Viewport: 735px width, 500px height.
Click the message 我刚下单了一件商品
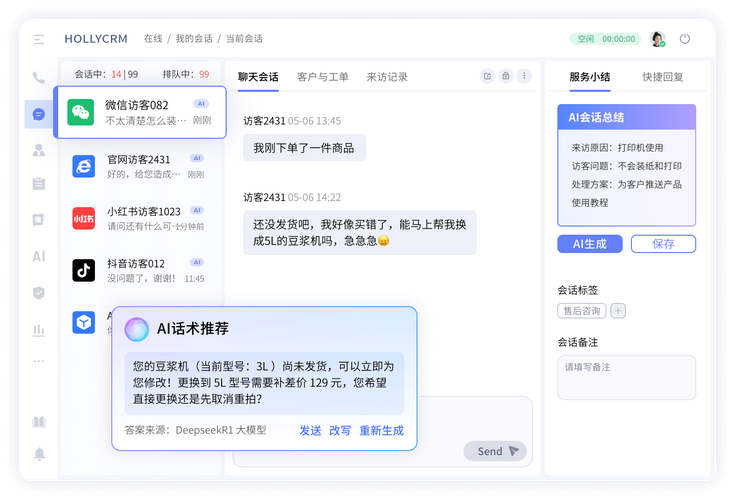coord(304,148)
